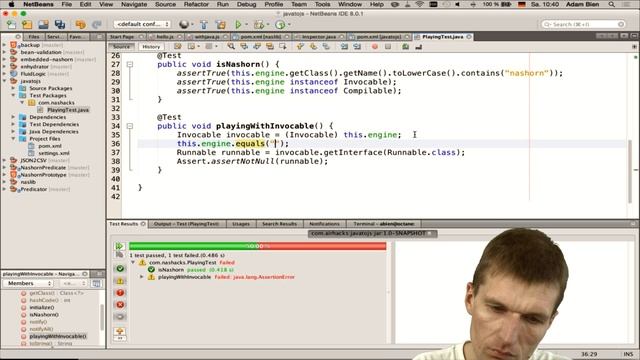The width and height of the screenshot is (640, 360).
Task: Click the Find Selection magnifier icon in the editor toolbar
Action: click(x=231, y=47)
